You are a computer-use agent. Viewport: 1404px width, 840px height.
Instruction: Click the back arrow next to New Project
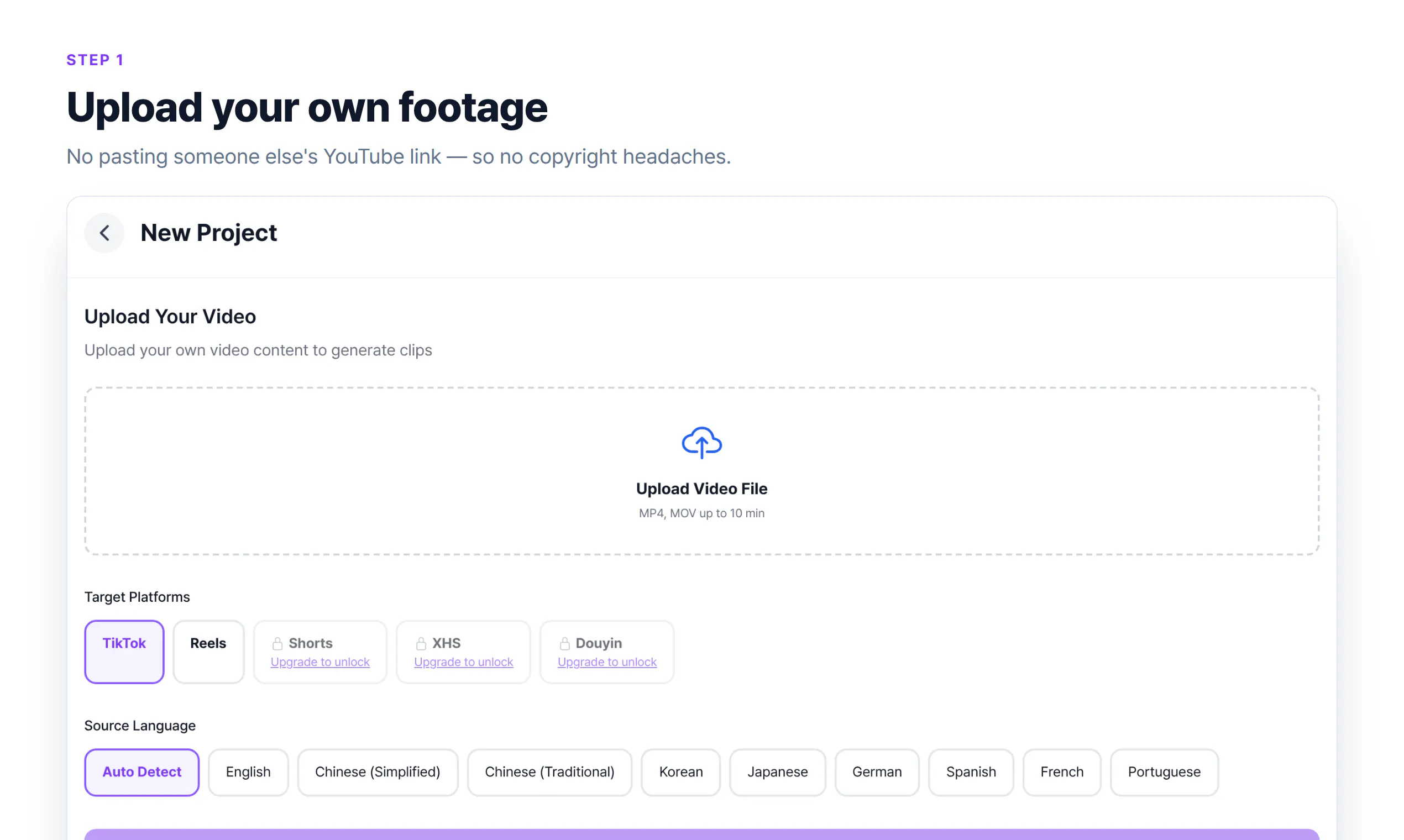104,233
